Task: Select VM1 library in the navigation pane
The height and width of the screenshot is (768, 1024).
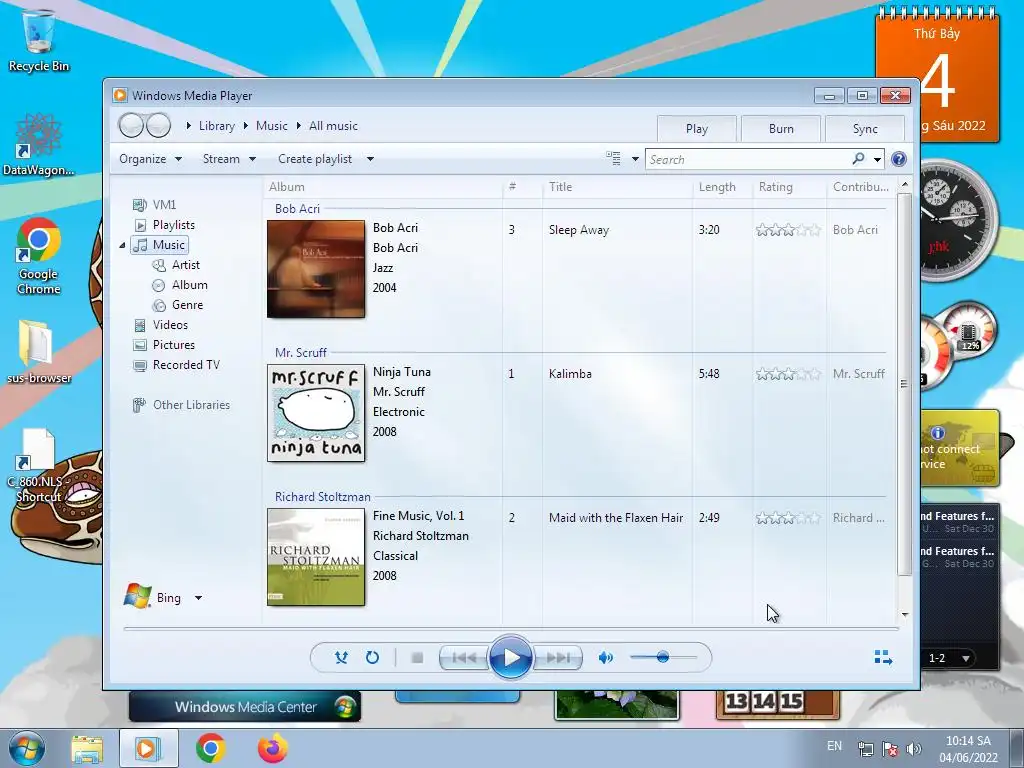Action: point(155,204)
